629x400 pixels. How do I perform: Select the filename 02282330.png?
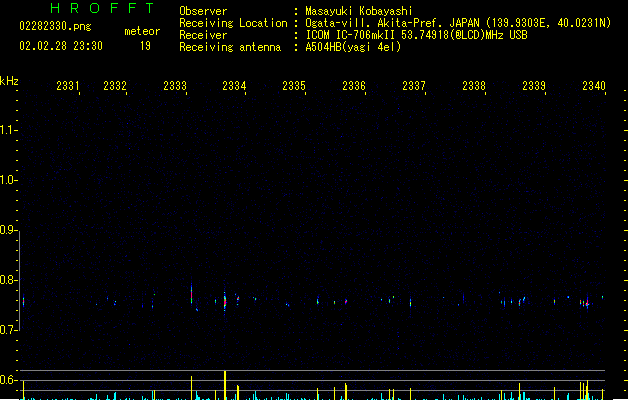(55, 26)
